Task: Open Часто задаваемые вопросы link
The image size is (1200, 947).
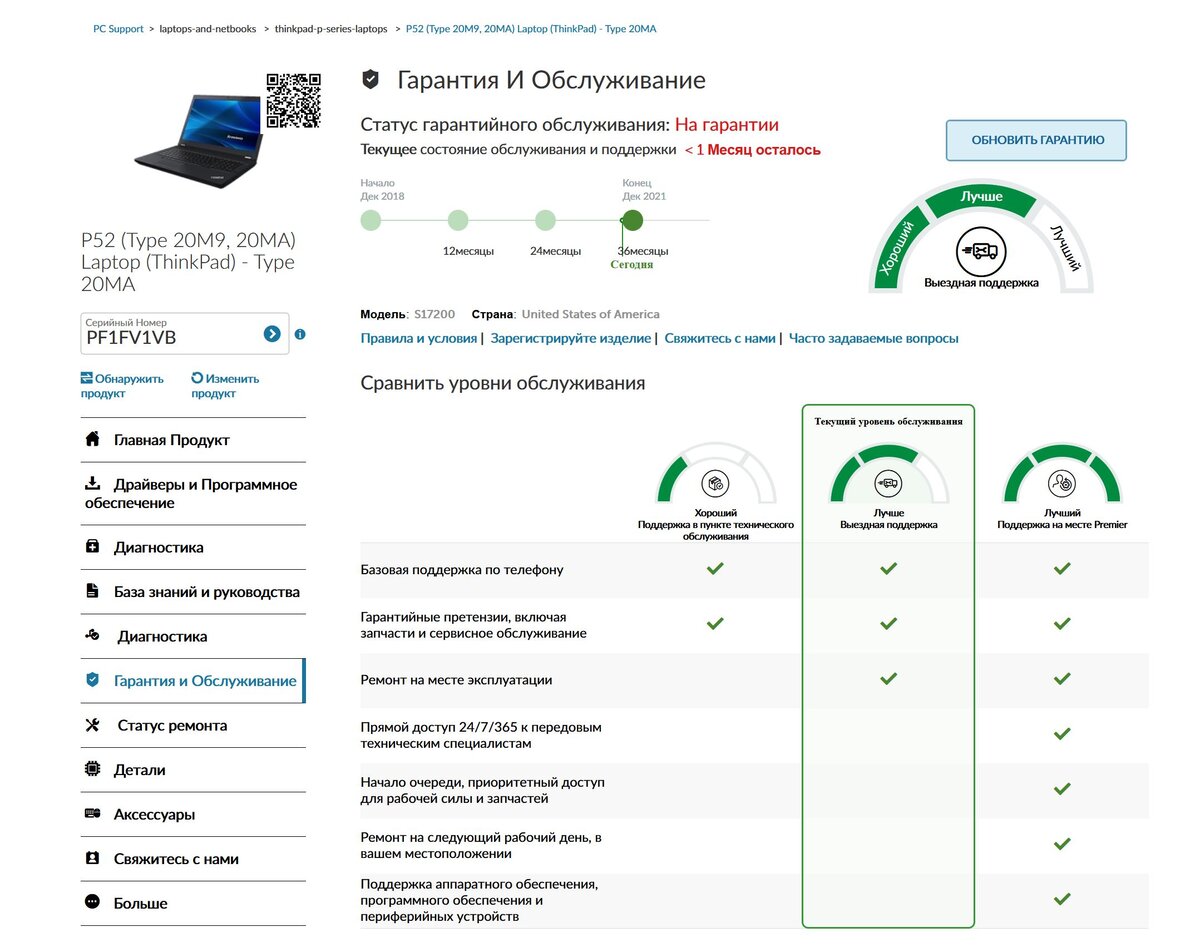Action: 874,338
